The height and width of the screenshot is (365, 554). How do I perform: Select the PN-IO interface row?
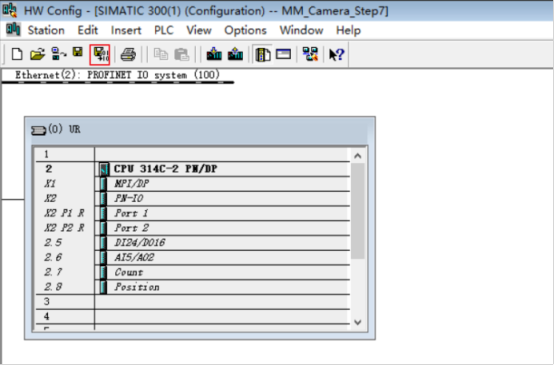(x=193, y=199)
